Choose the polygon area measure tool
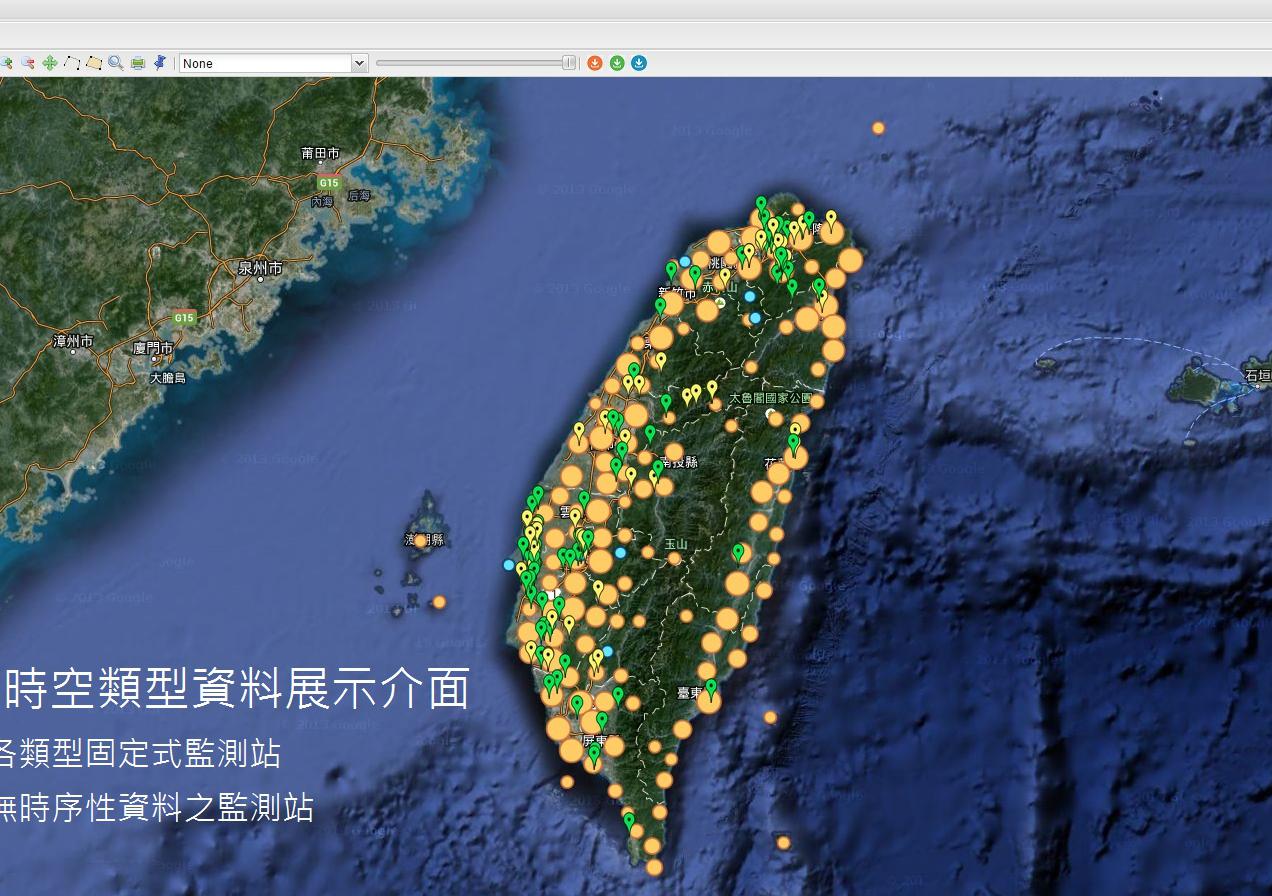 pyautogui.click(x=94, y=63)
